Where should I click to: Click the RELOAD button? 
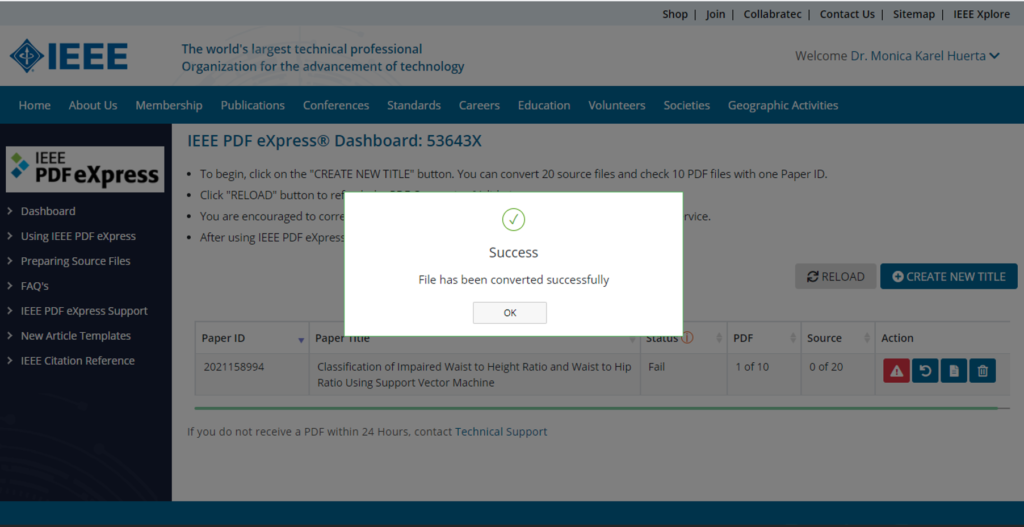point(835,276)
